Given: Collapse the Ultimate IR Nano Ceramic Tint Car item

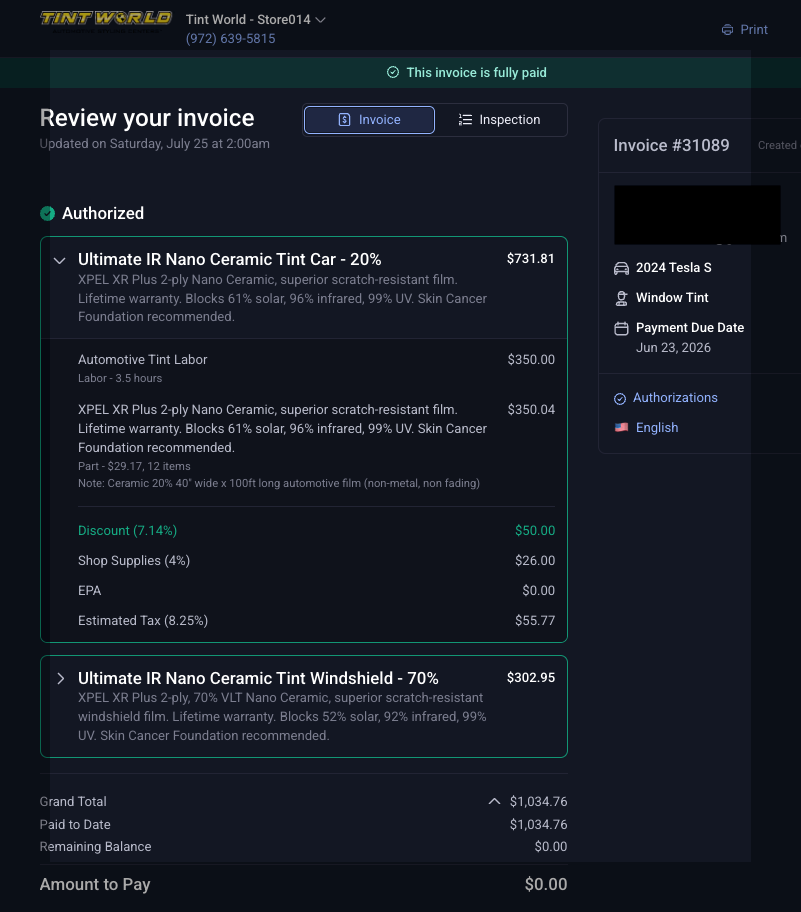Looking at the screenshot, I should [x=59, y=261].
